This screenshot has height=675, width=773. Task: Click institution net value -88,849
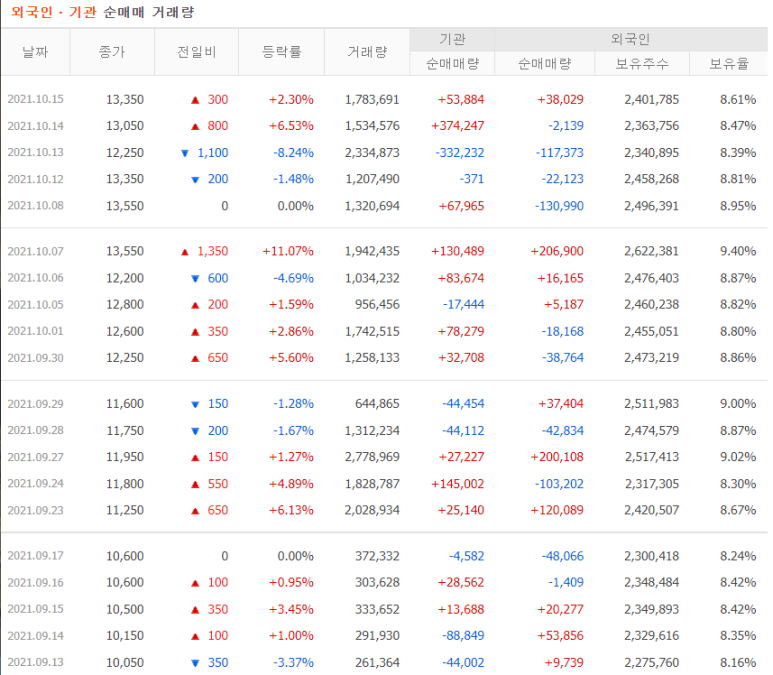coord(463,636)
